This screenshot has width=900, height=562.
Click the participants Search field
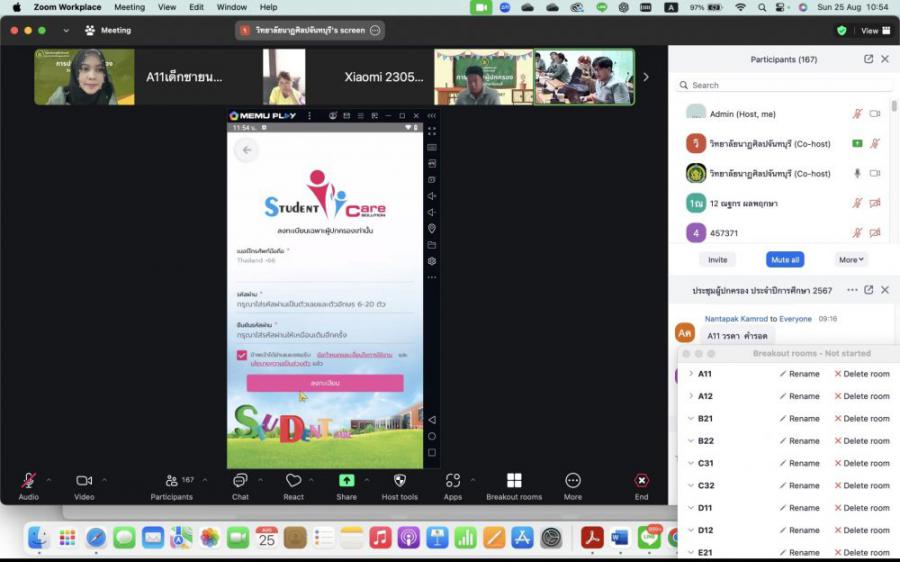780,85
